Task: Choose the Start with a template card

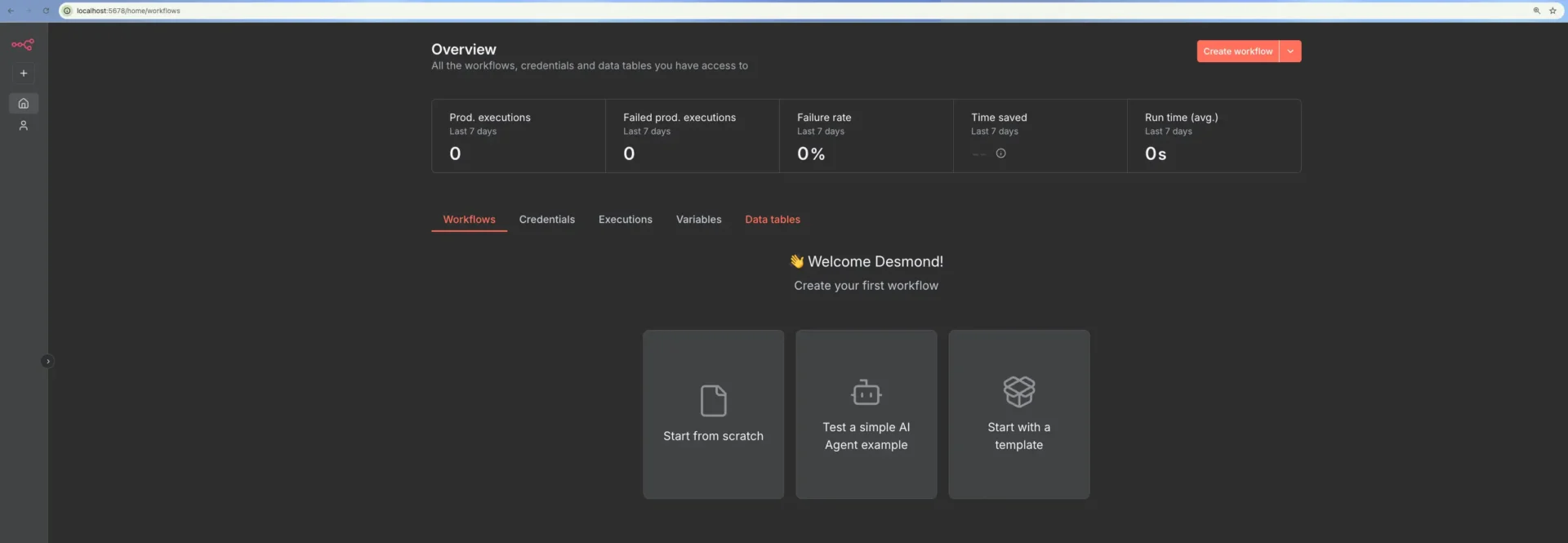Action: pyautogui.click(x=1018, y=414)
